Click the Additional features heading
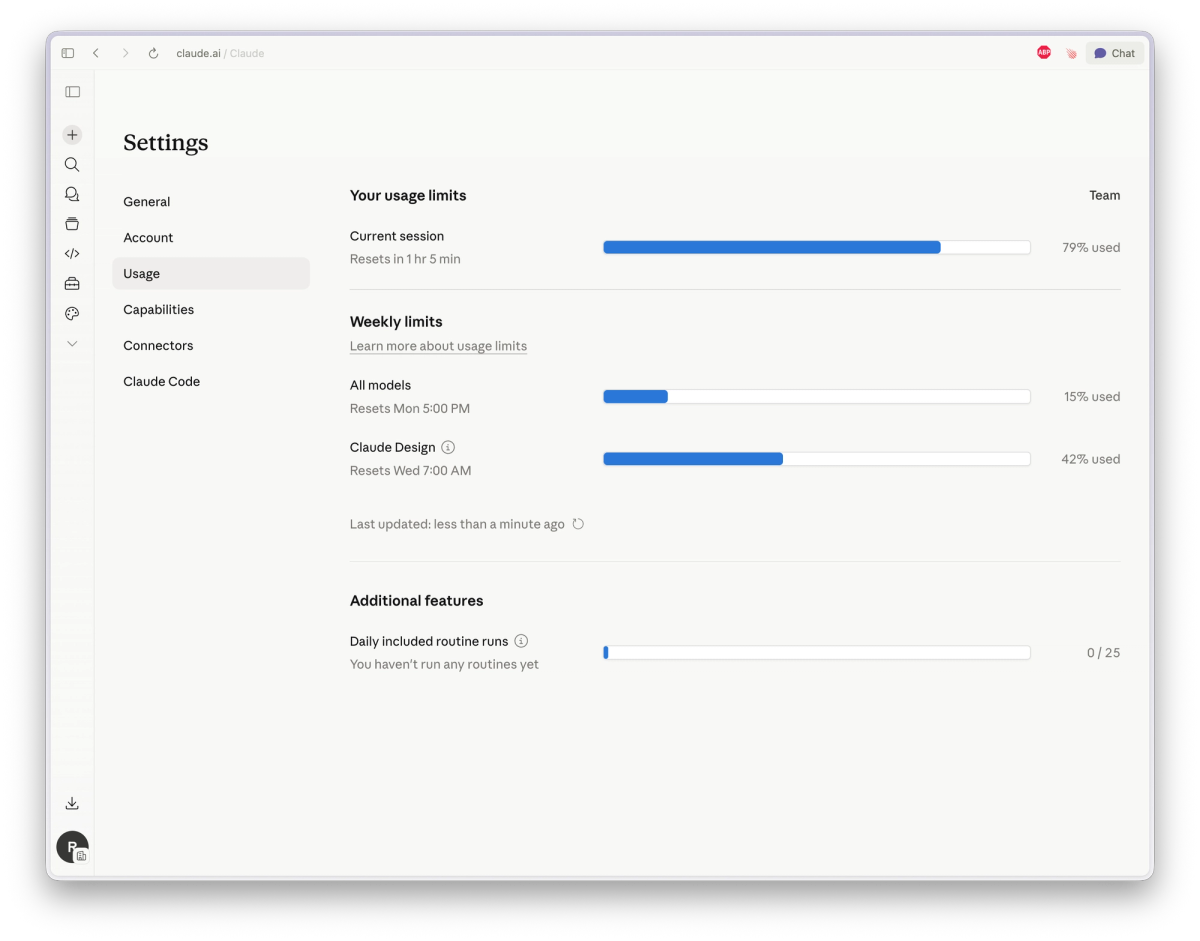 tap(416, 601)
